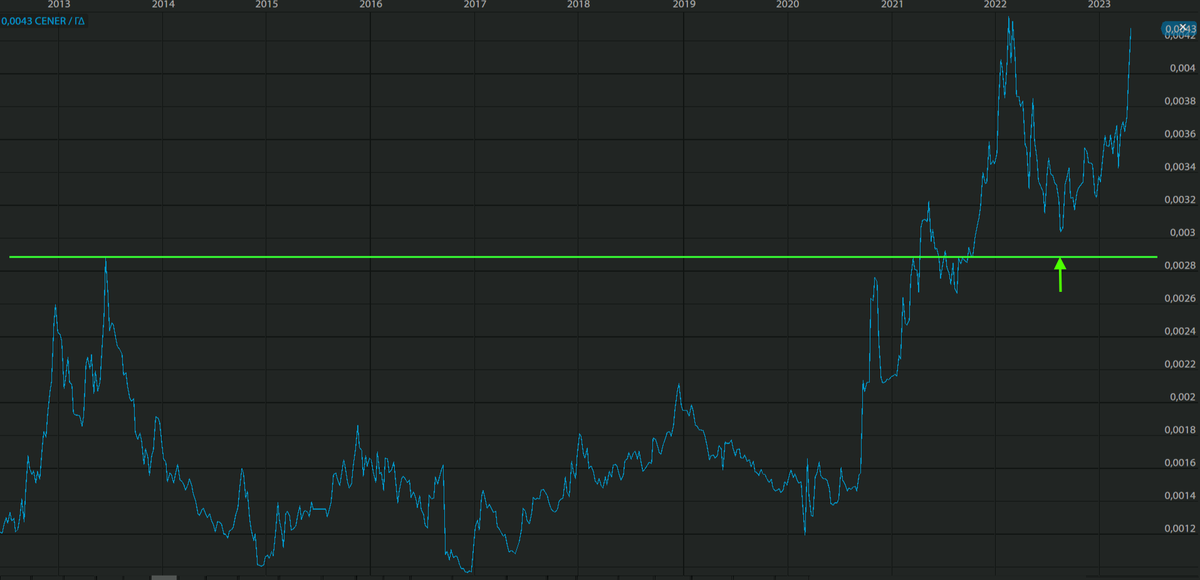Click the 0,0032 price axis label
This screenshot has height=580, width=1200.
coord(1182,199)
